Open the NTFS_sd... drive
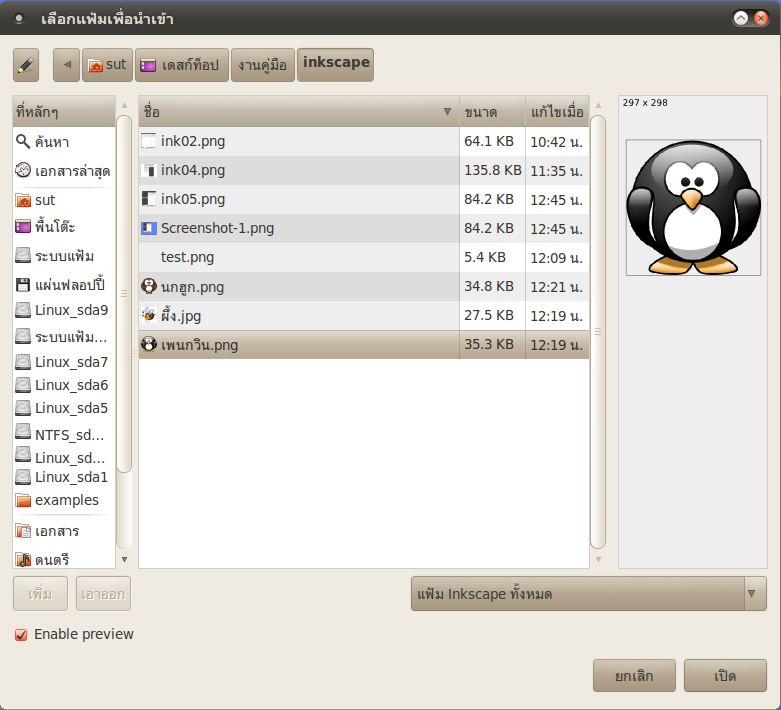This screenshot has height=710, width=781. click(64, 434)
